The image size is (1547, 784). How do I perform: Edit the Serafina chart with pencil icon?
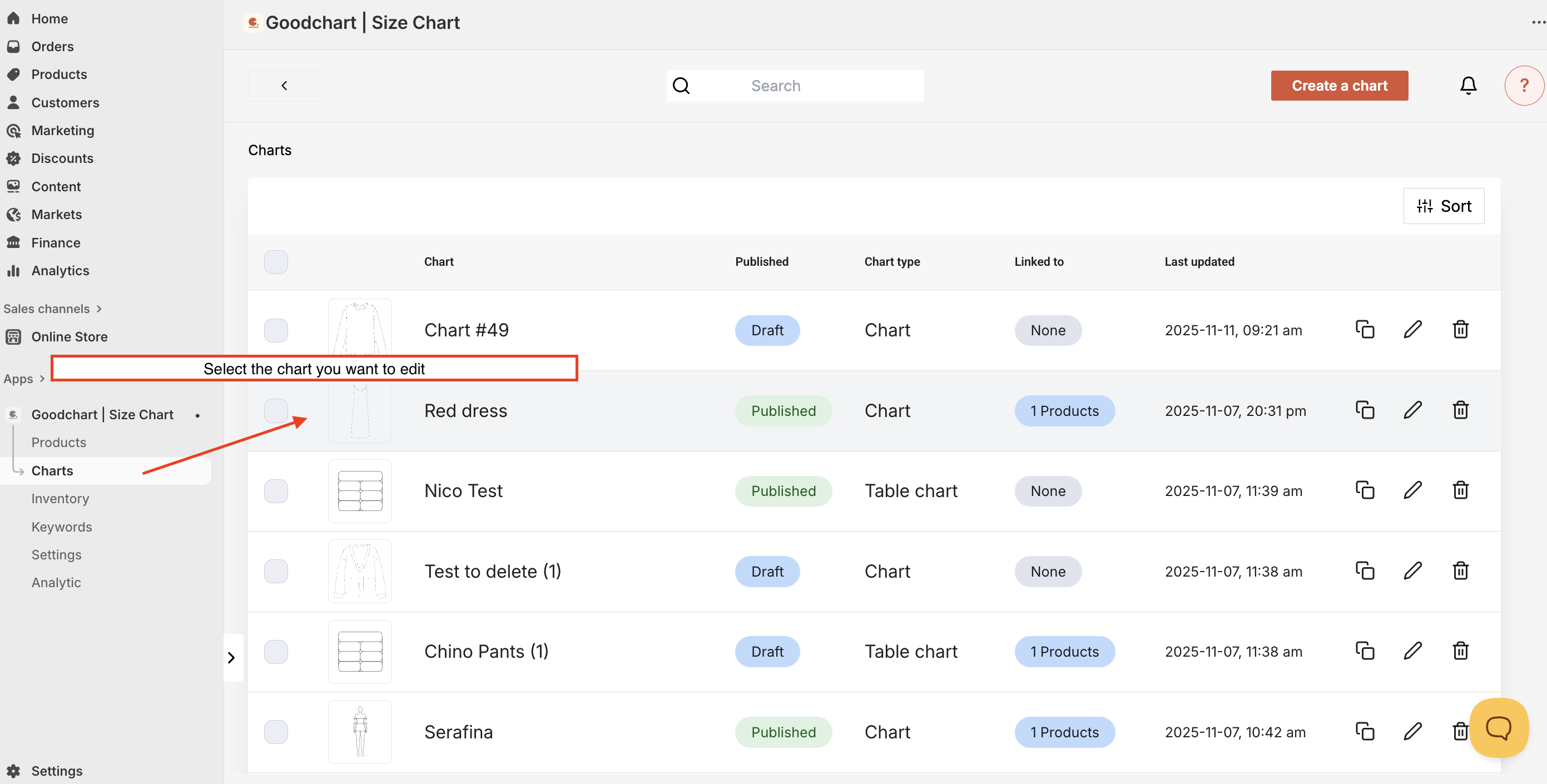click(1412, 731)
